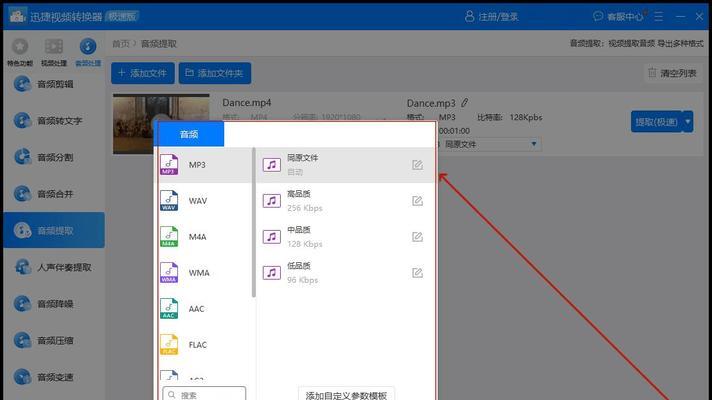Open 人声伴奏提取 in the sidebar

(54, 267)
